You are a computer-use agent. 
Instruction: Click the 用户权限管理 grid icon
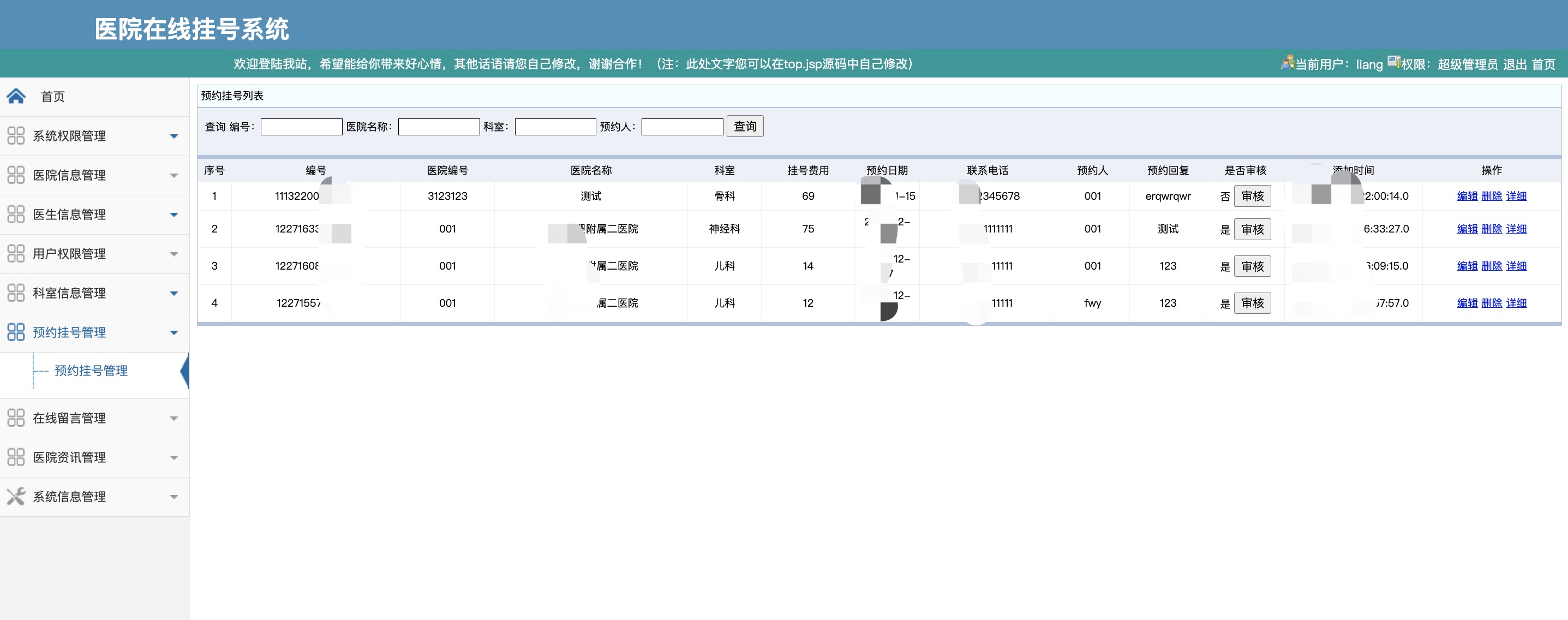coord(16,253)
